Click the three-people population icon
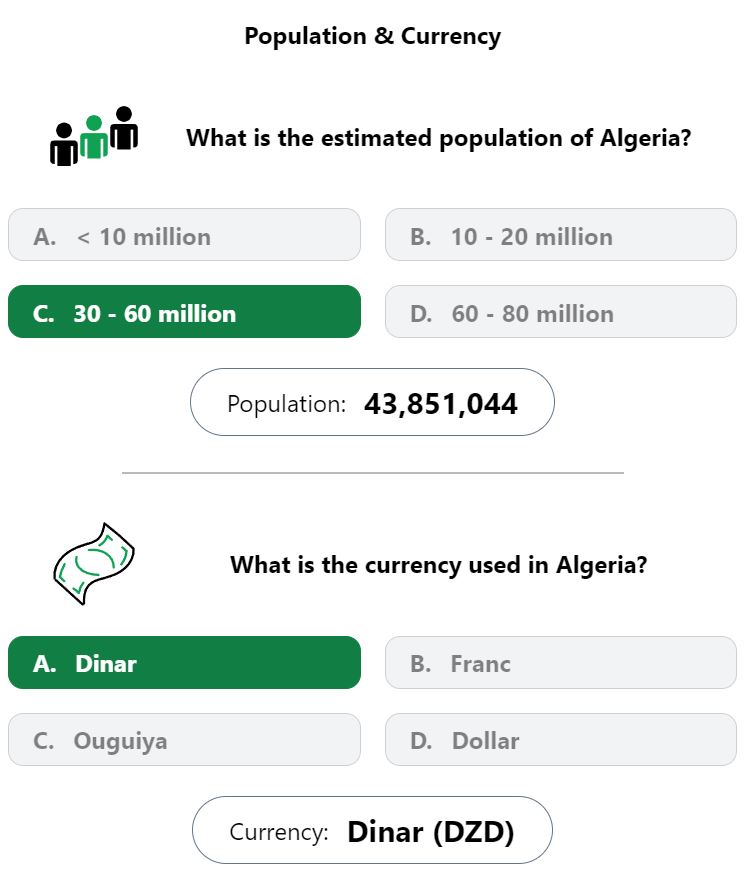 [93, 136]
